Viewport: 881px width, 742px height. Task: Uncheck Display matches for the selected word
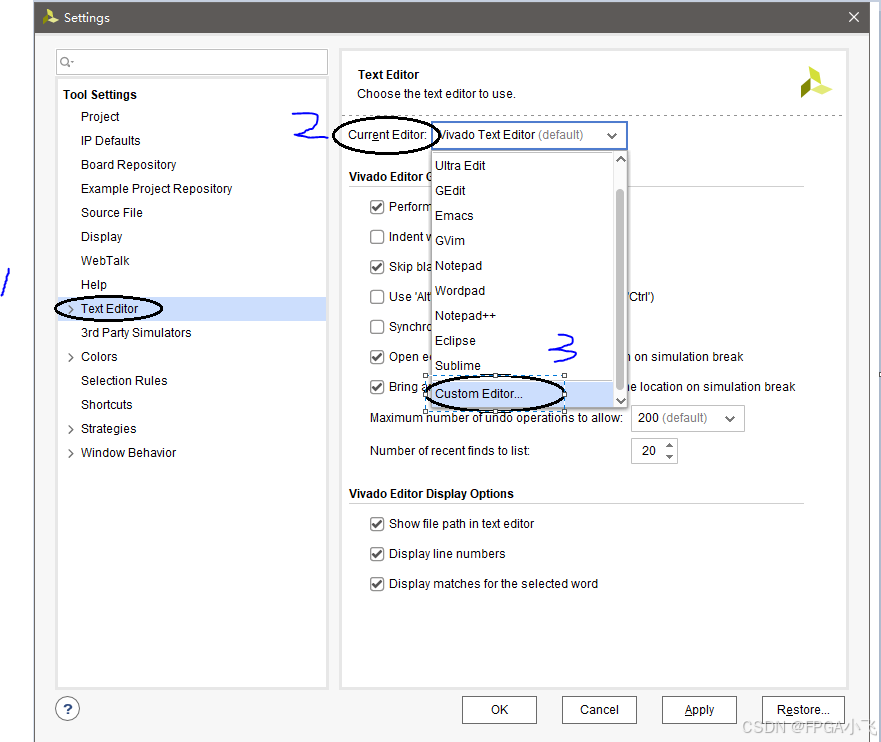click(x=376, y=584)
